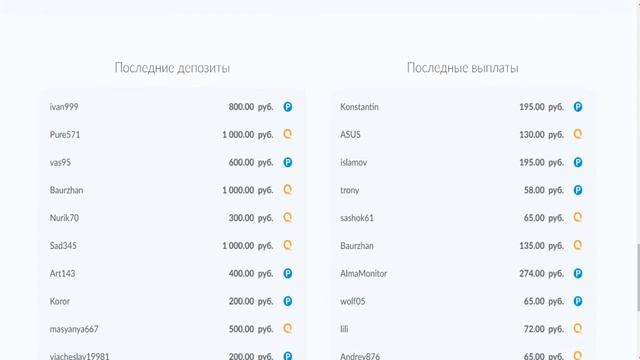Click the 300.00 руб. deposit amount
Image resolution: width=640 pixels, height=360 pixels.
(x=251, y=218)
